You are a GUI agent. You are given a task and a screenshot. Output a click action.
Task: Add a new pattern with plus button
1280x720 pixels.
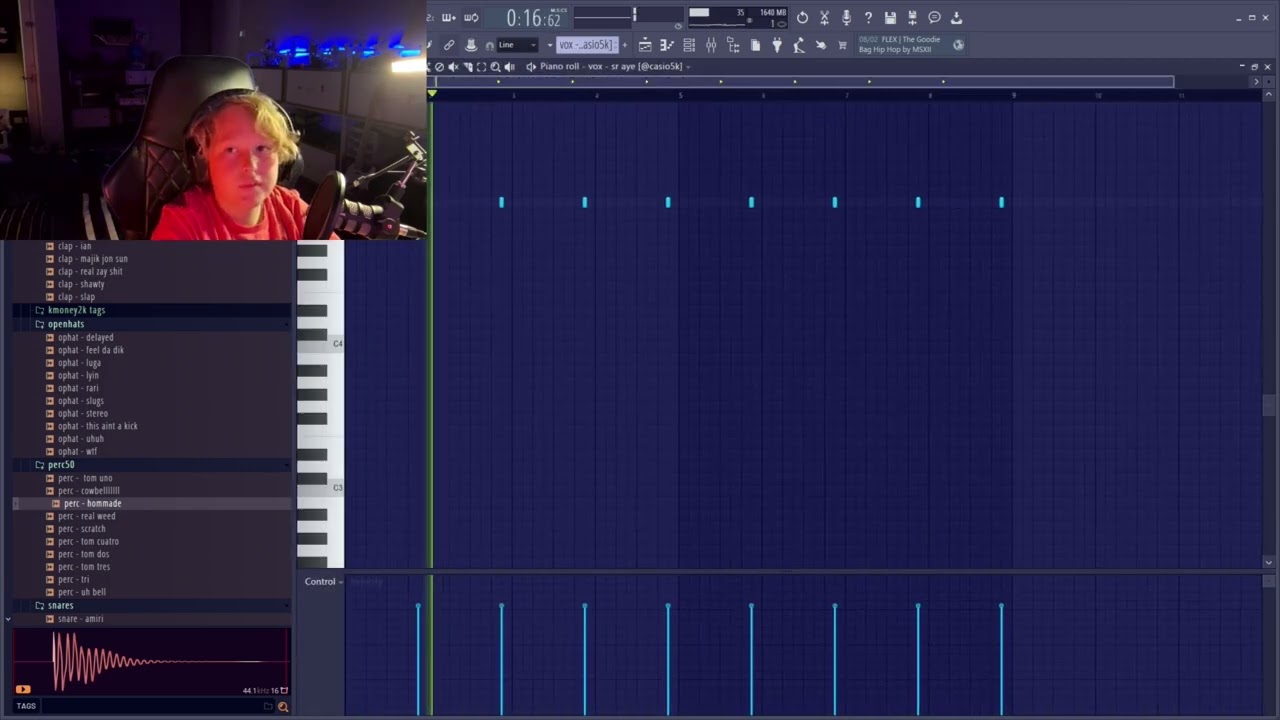(625, 45)
